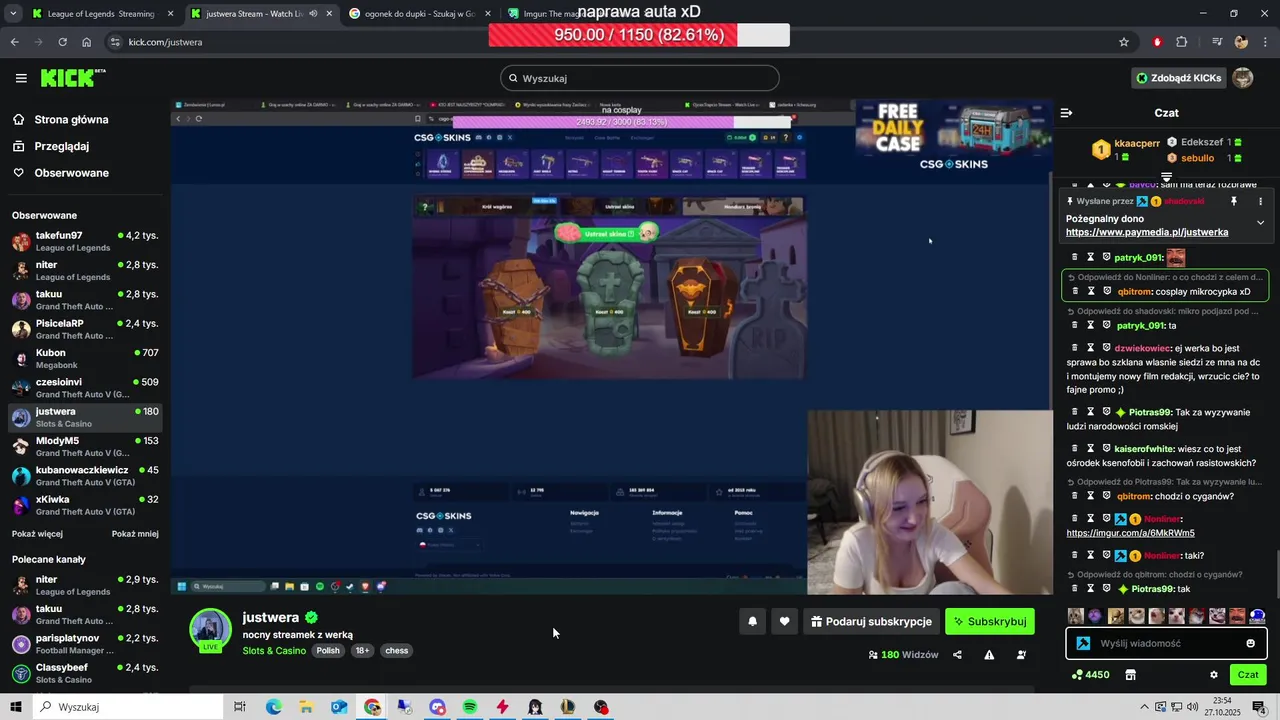Open the chat emoji picker
Image resolution: width=1280 pixels, height=720 pixels.
1250,643
